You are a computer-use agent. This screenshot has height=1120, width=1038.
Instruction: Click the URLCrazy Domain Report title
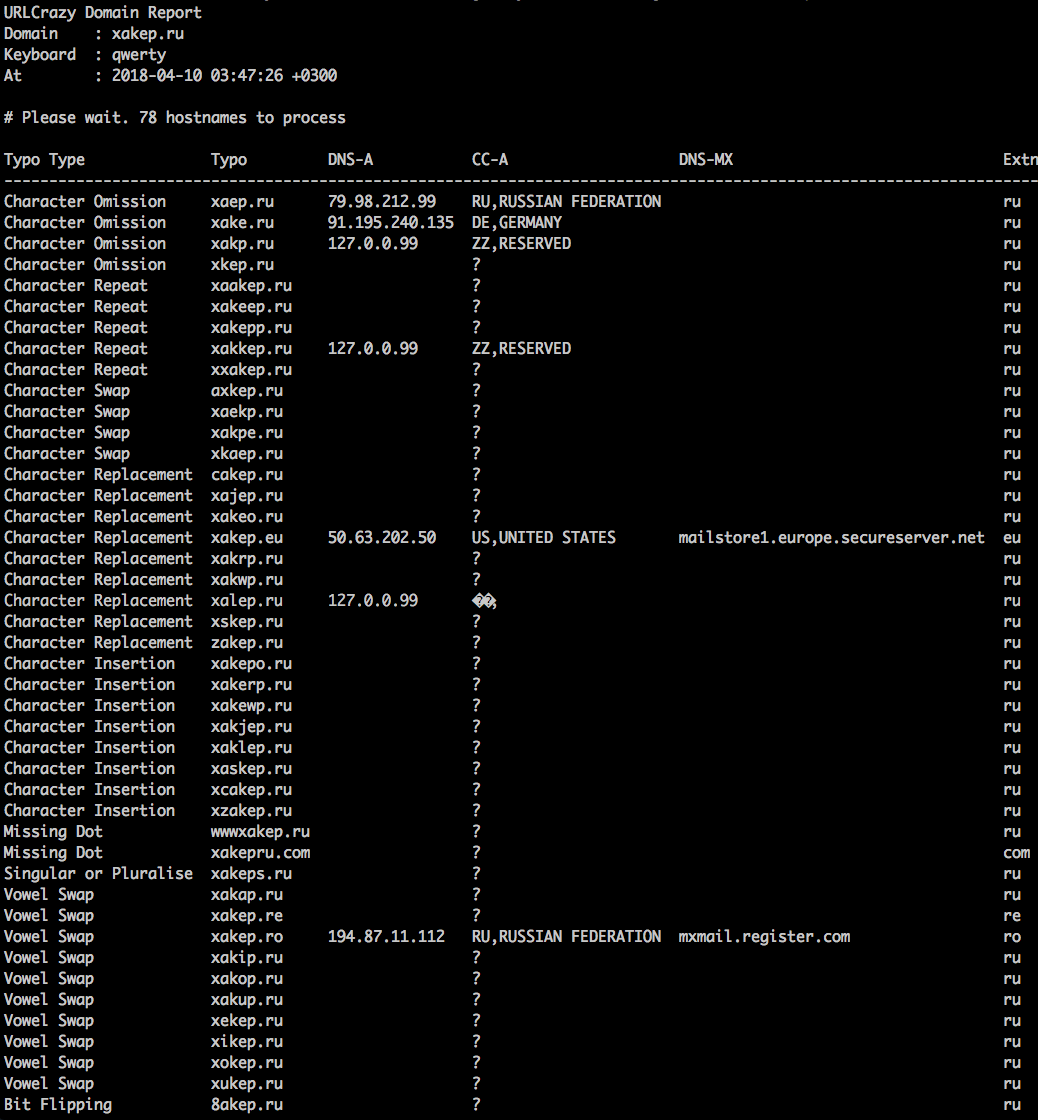tap(102, 12)
